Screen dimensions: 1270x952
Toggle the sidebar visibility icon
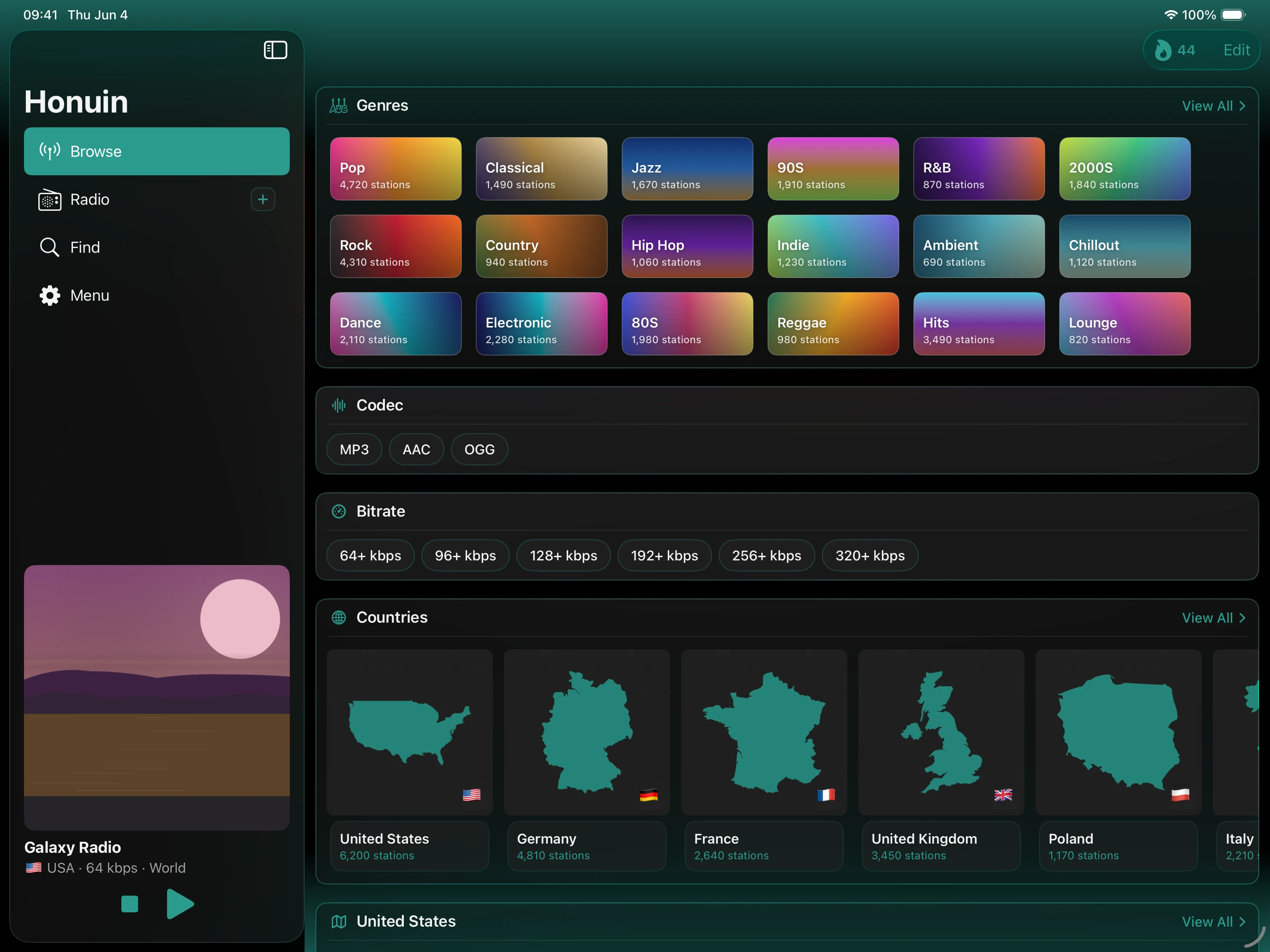275,50
